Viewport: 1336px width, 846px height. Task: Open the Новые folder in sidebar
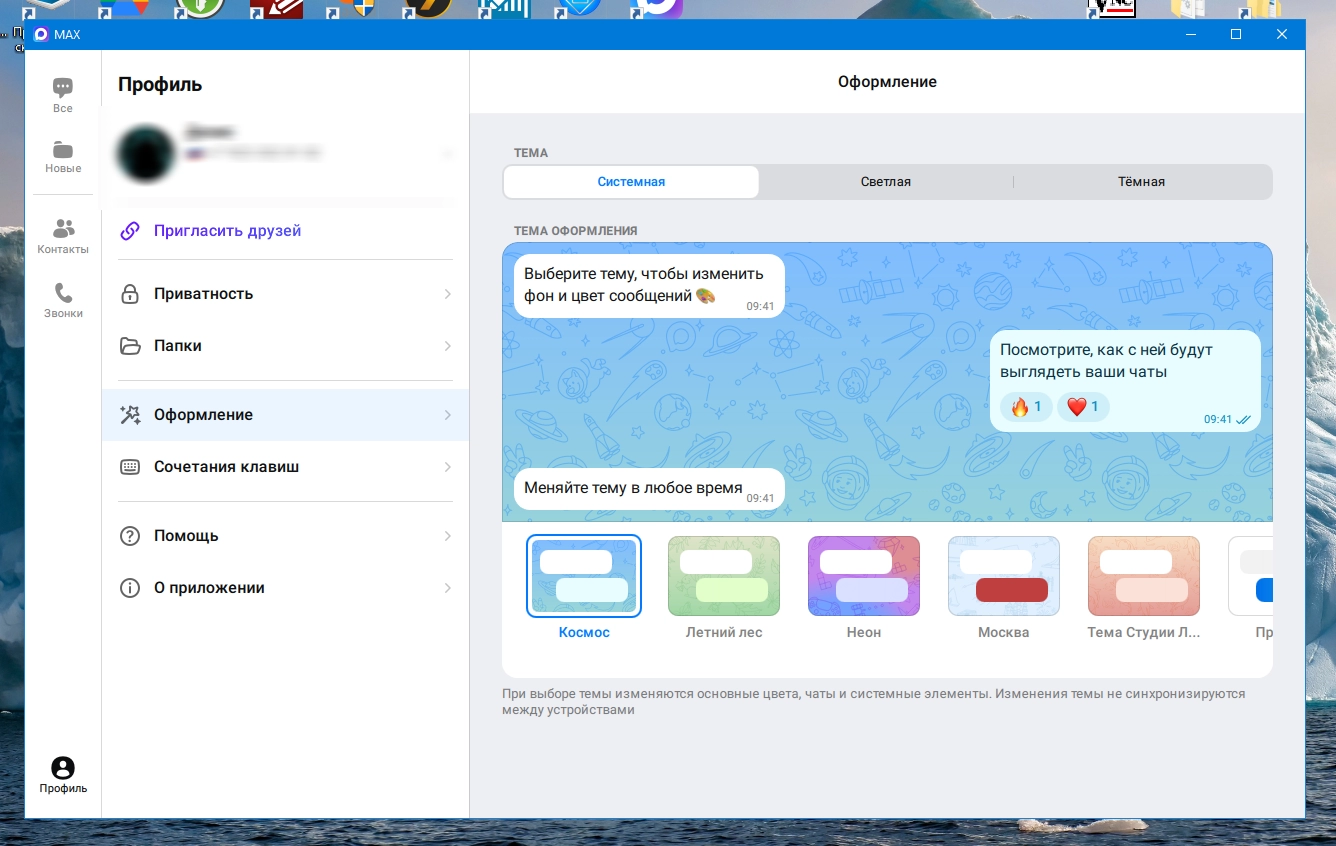(63, 156)
